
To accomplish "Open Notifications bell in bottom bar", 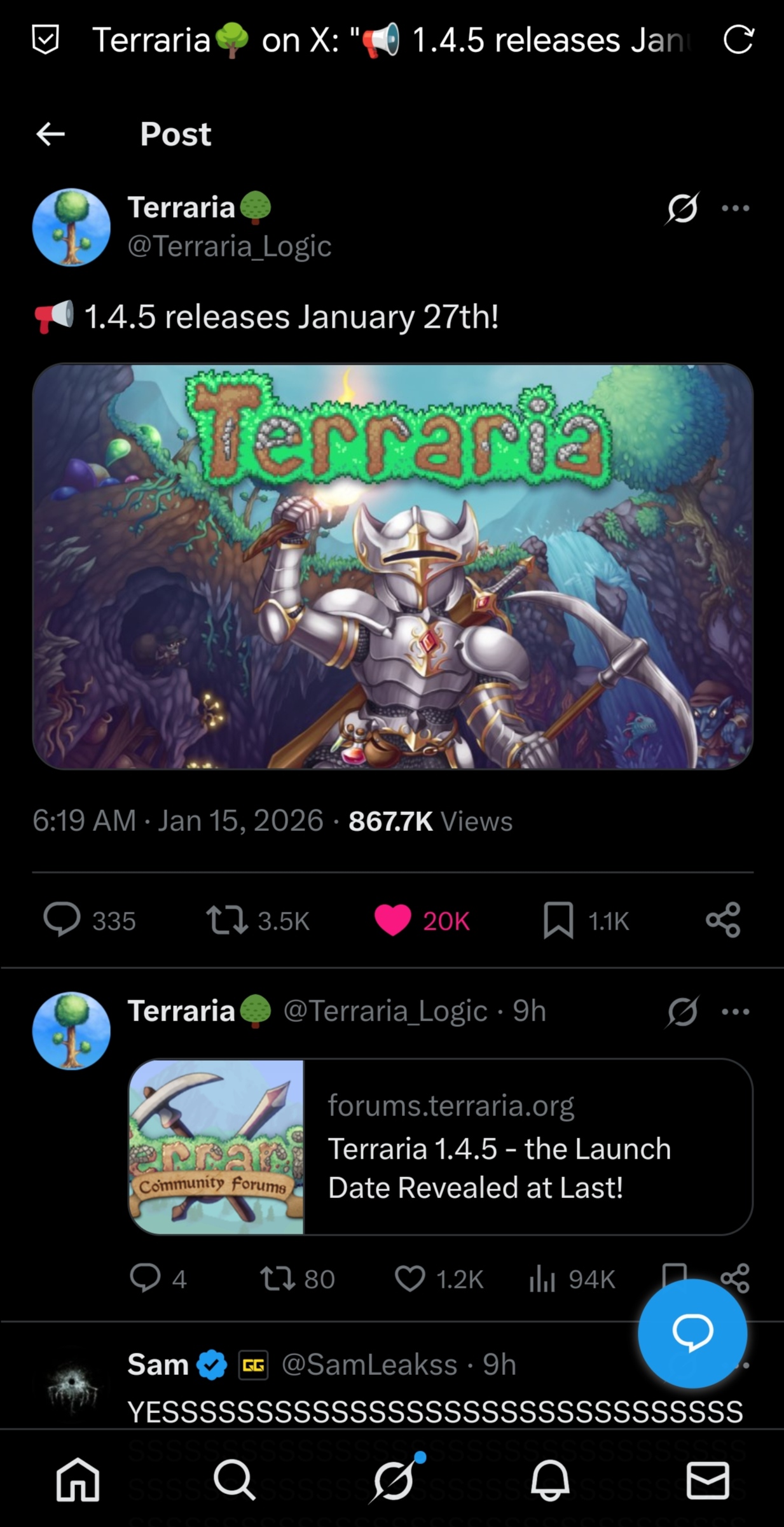I will point(550,1480).
